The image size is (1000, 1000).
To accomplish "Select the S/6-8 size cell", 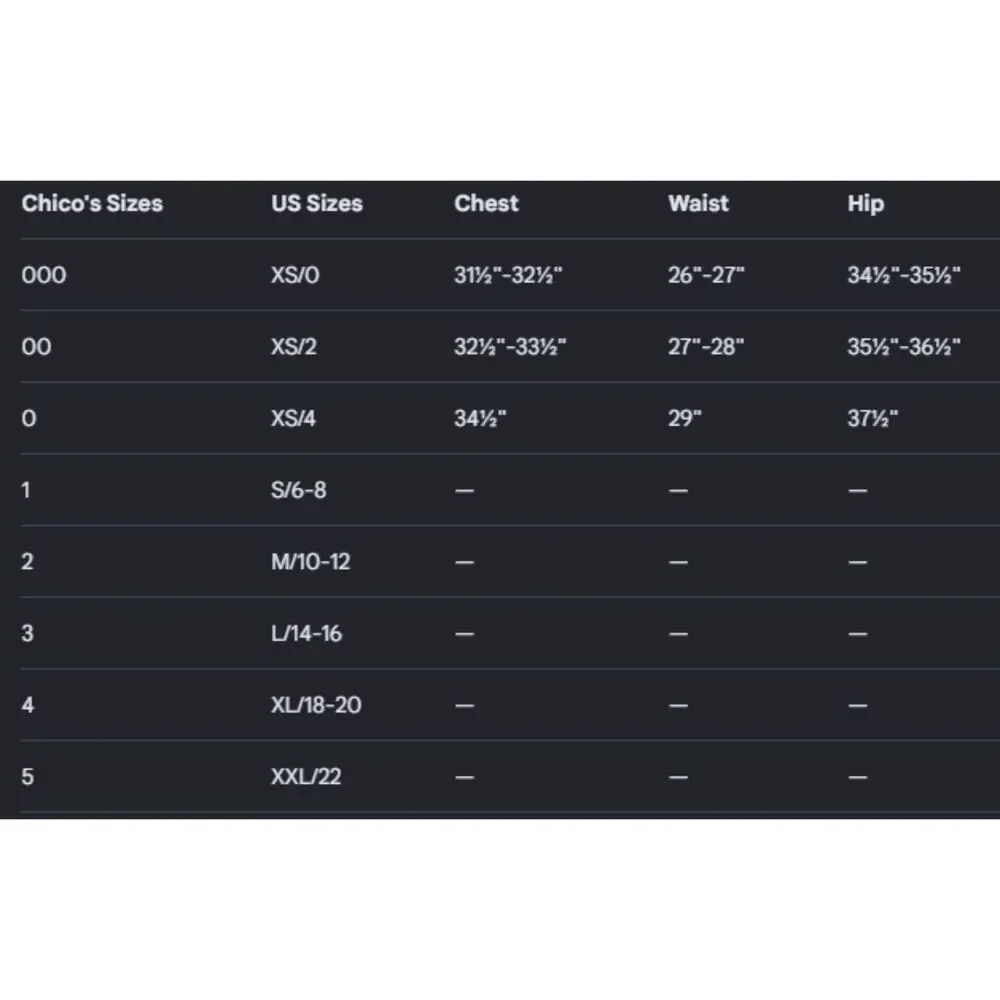I will coord(298,490).
